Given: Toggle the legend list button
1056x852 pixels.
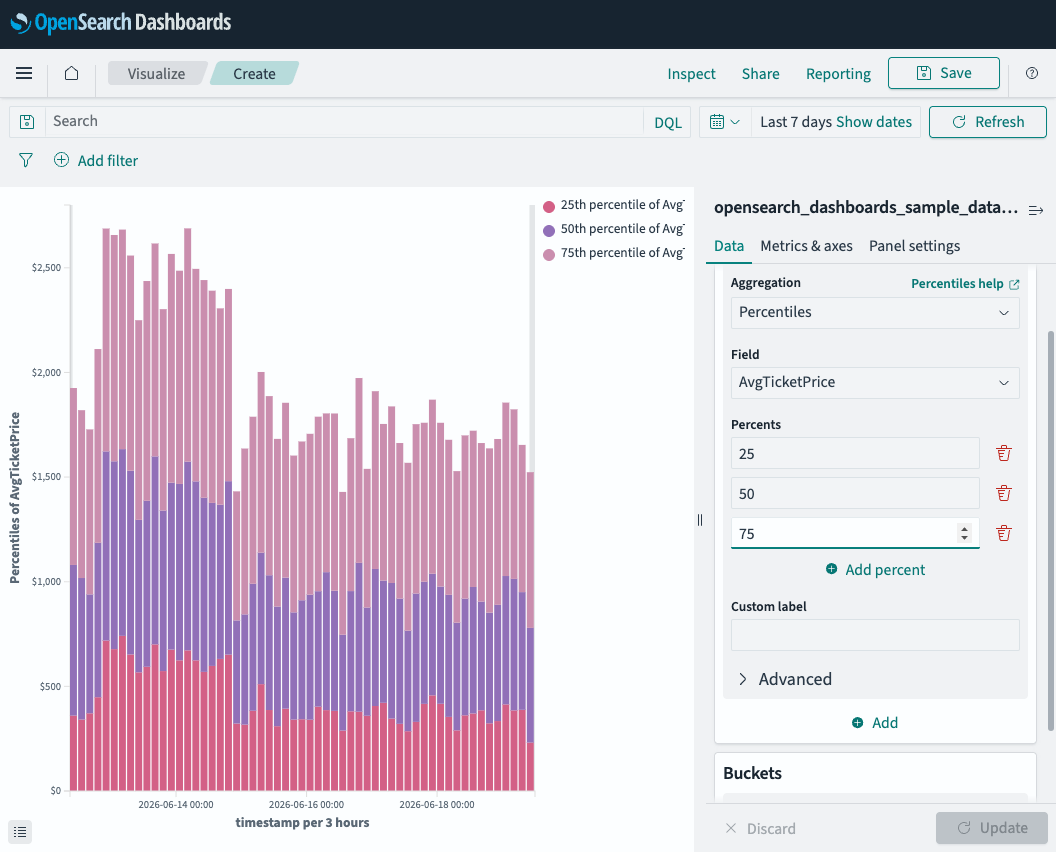Looking at the screenshot, I should 20,832.
